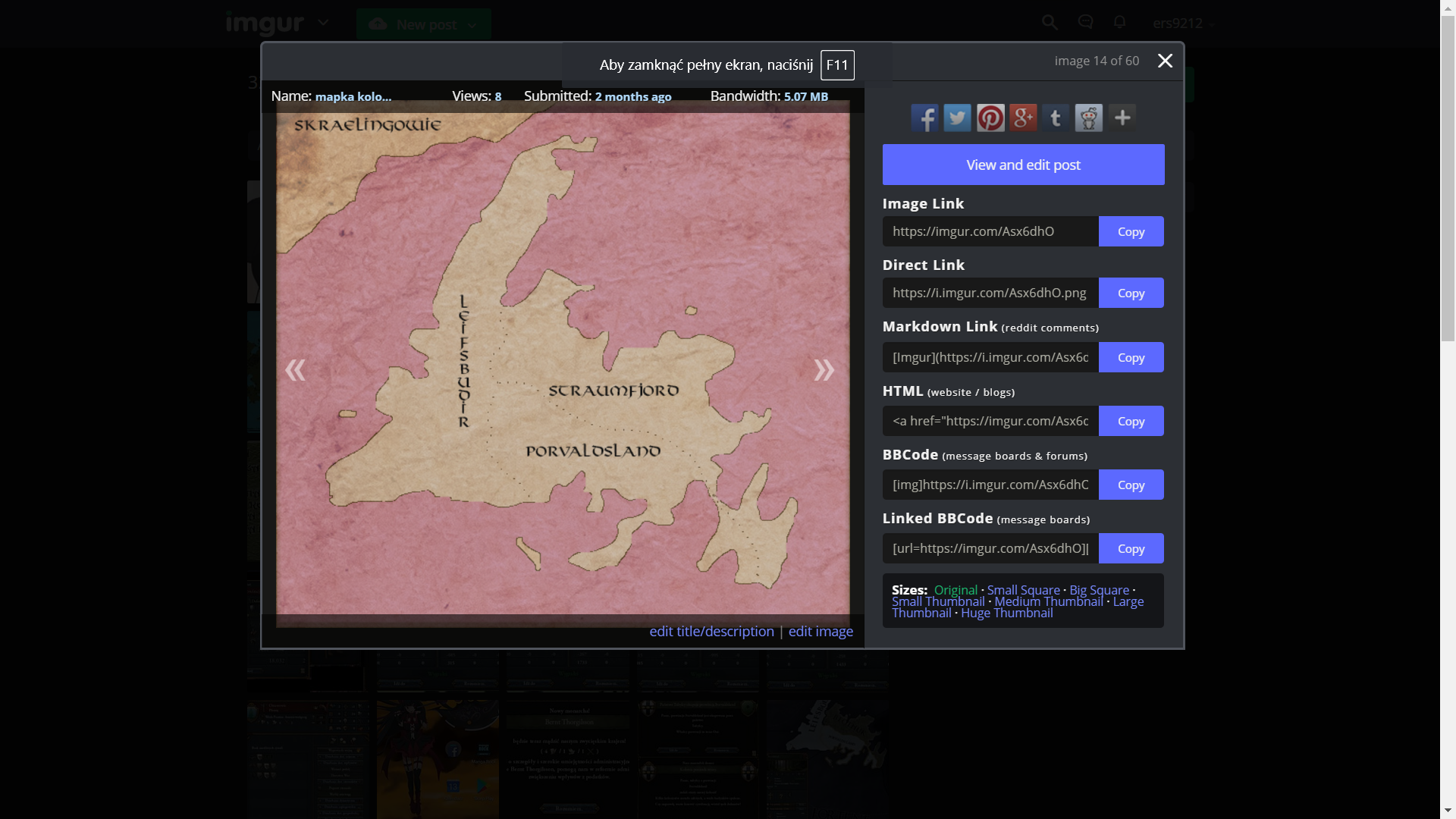Copy the Markdown Link
The image size is (1456, 819).
point(1131,357)
